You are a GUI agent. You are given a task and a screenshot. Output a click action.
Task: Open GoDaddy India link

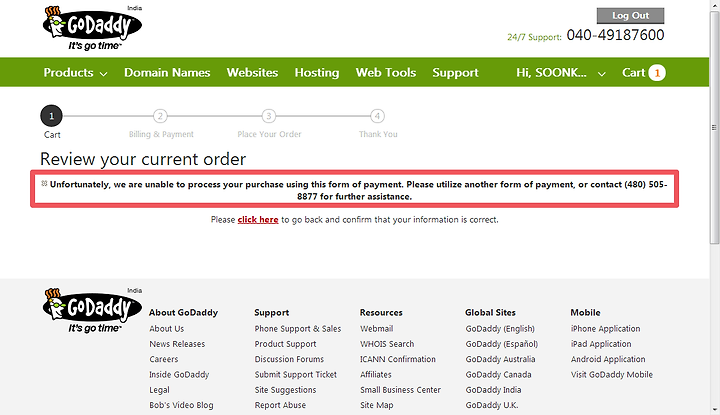(x=493, y=390)
